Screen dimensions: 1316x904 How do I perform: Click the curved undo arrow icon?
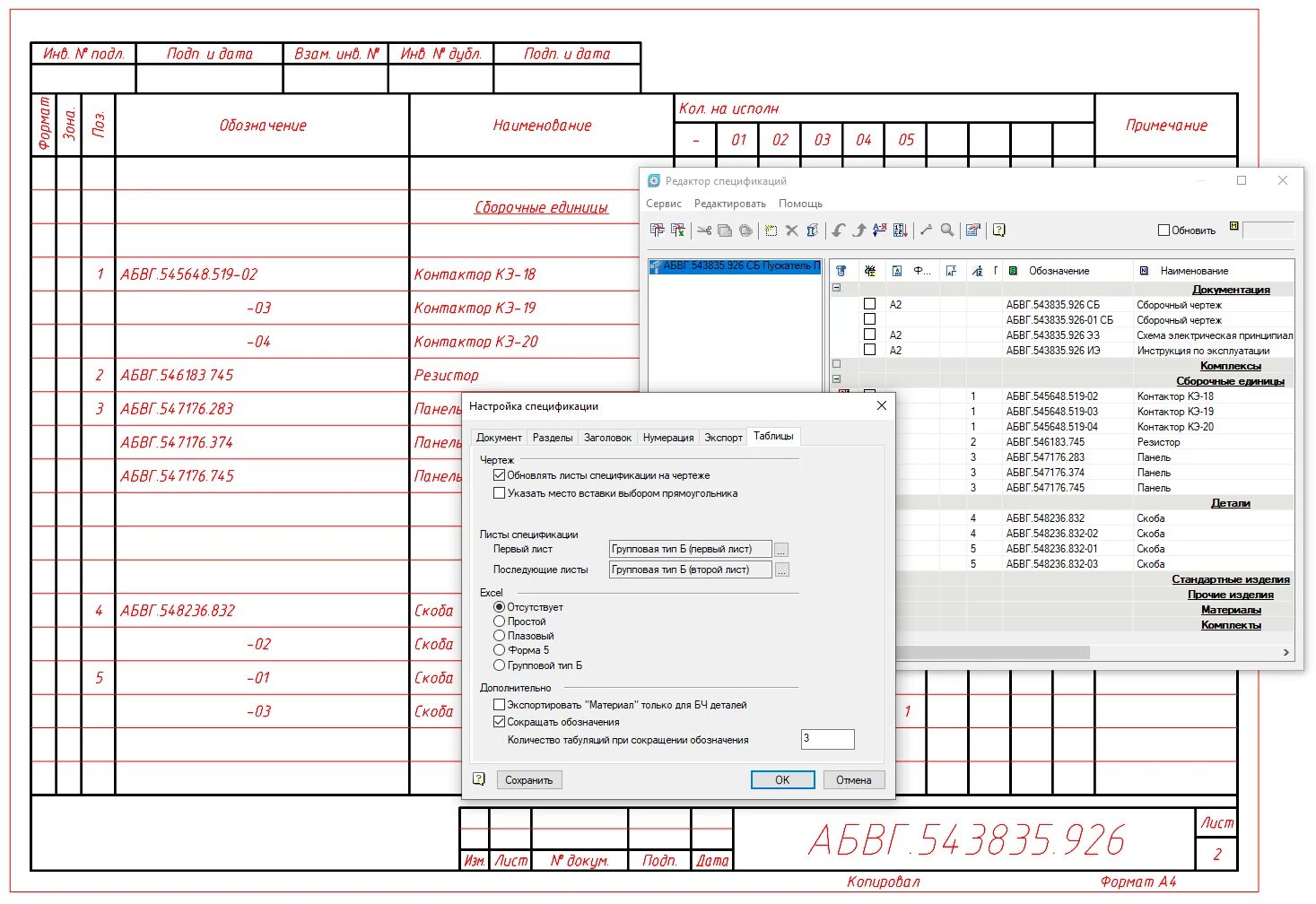(x=838, y=230)
